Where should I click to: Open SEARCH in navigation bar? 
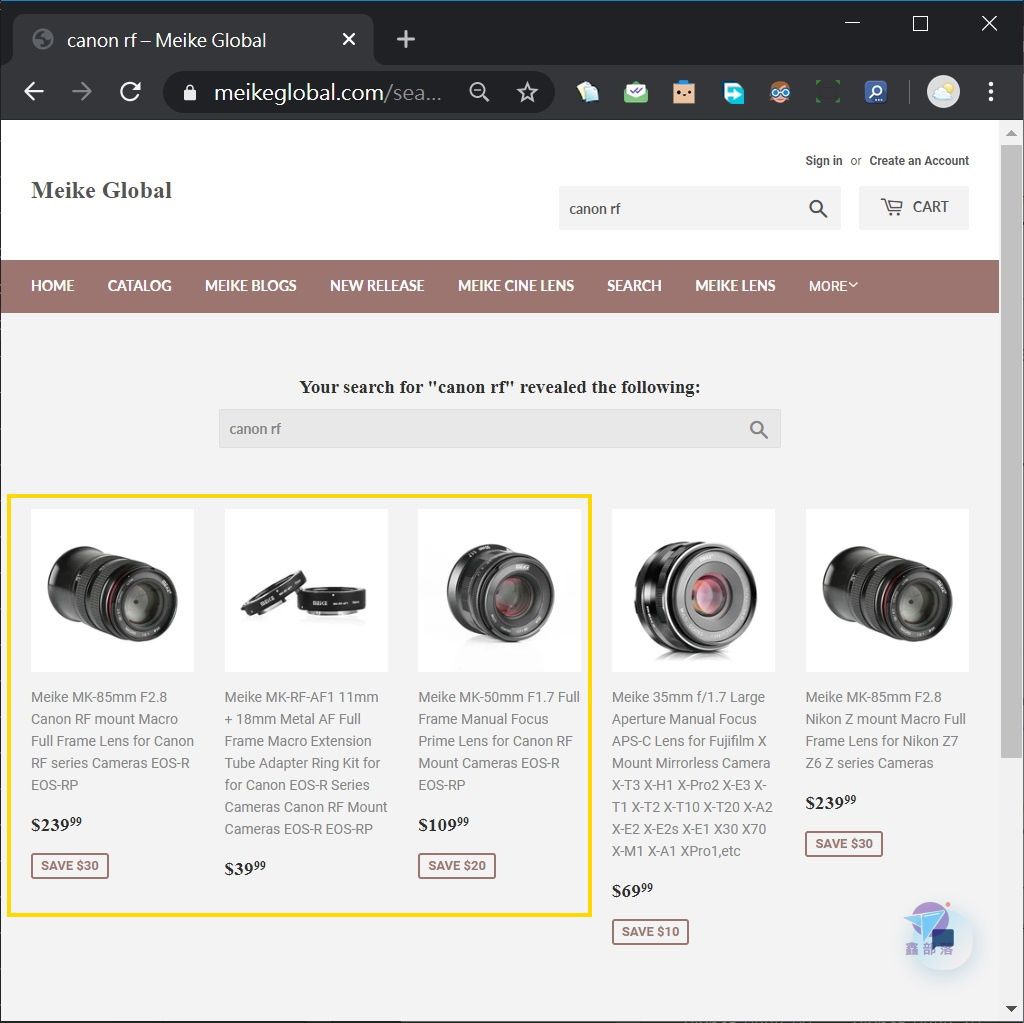point(634,286)
